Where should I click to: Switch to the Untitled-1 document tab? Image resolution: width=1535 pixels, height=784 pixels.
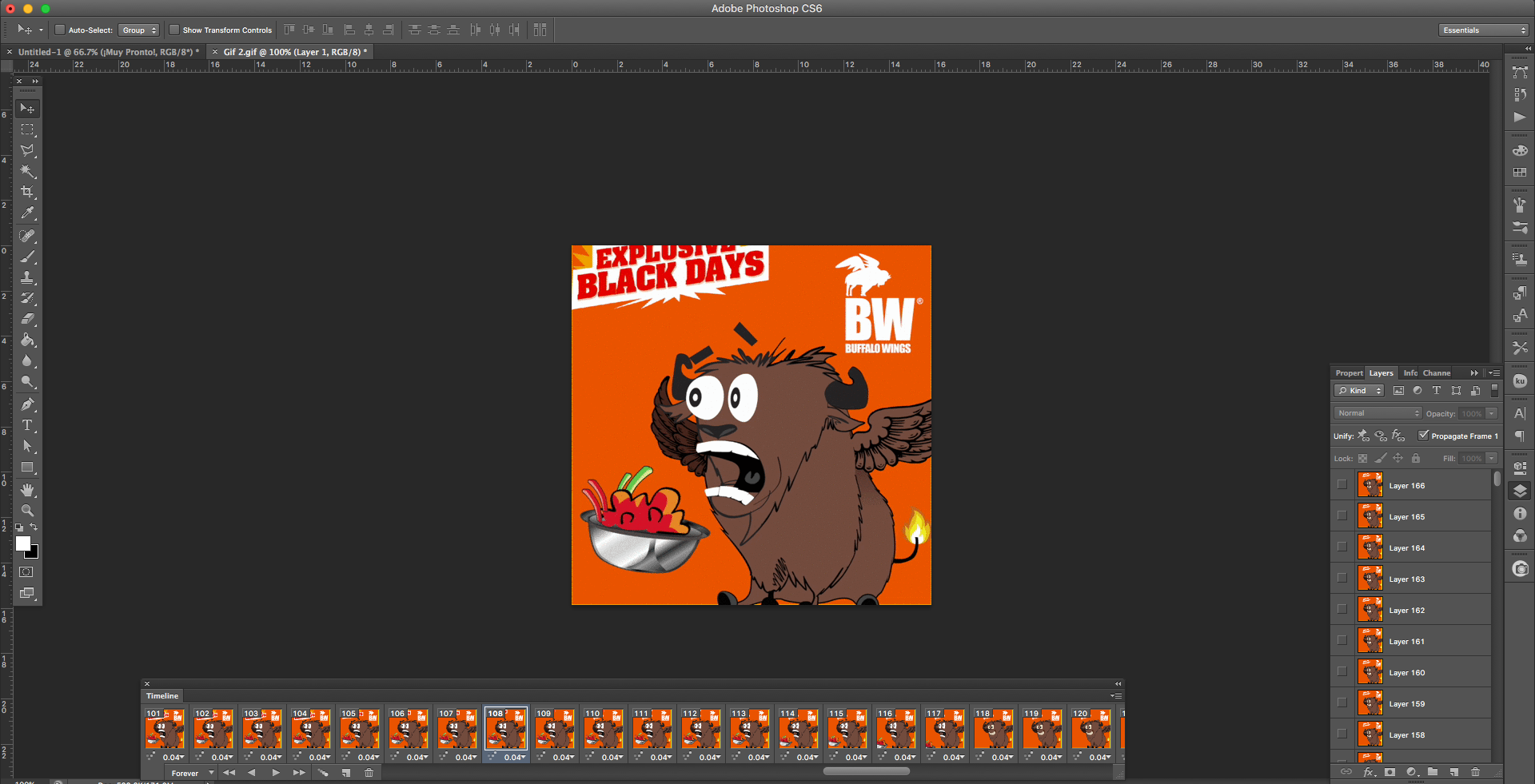tap(106, 52)
